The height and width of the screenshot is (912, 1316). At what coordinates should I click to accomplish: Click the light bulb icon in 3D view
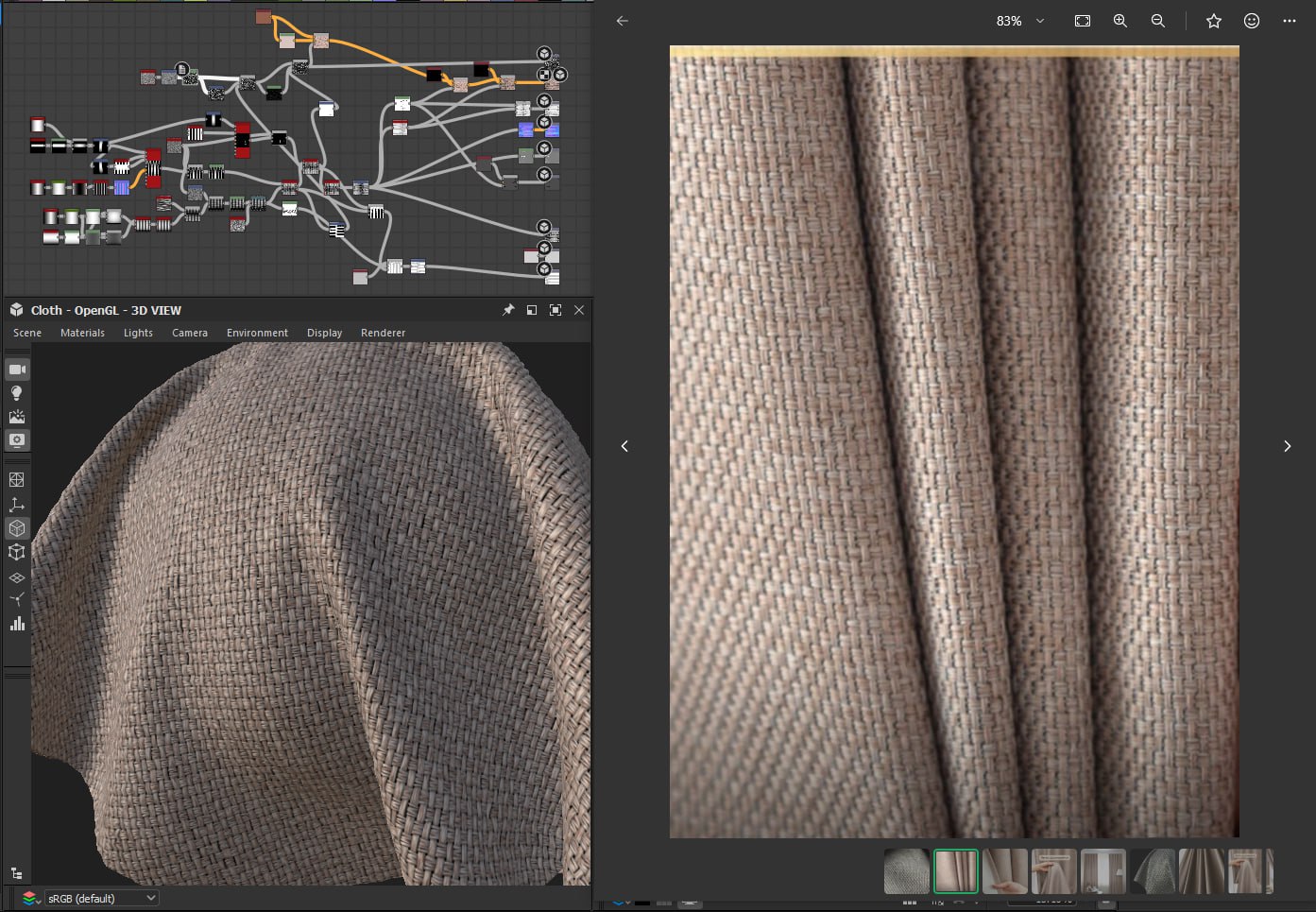[x=17, y=393]
